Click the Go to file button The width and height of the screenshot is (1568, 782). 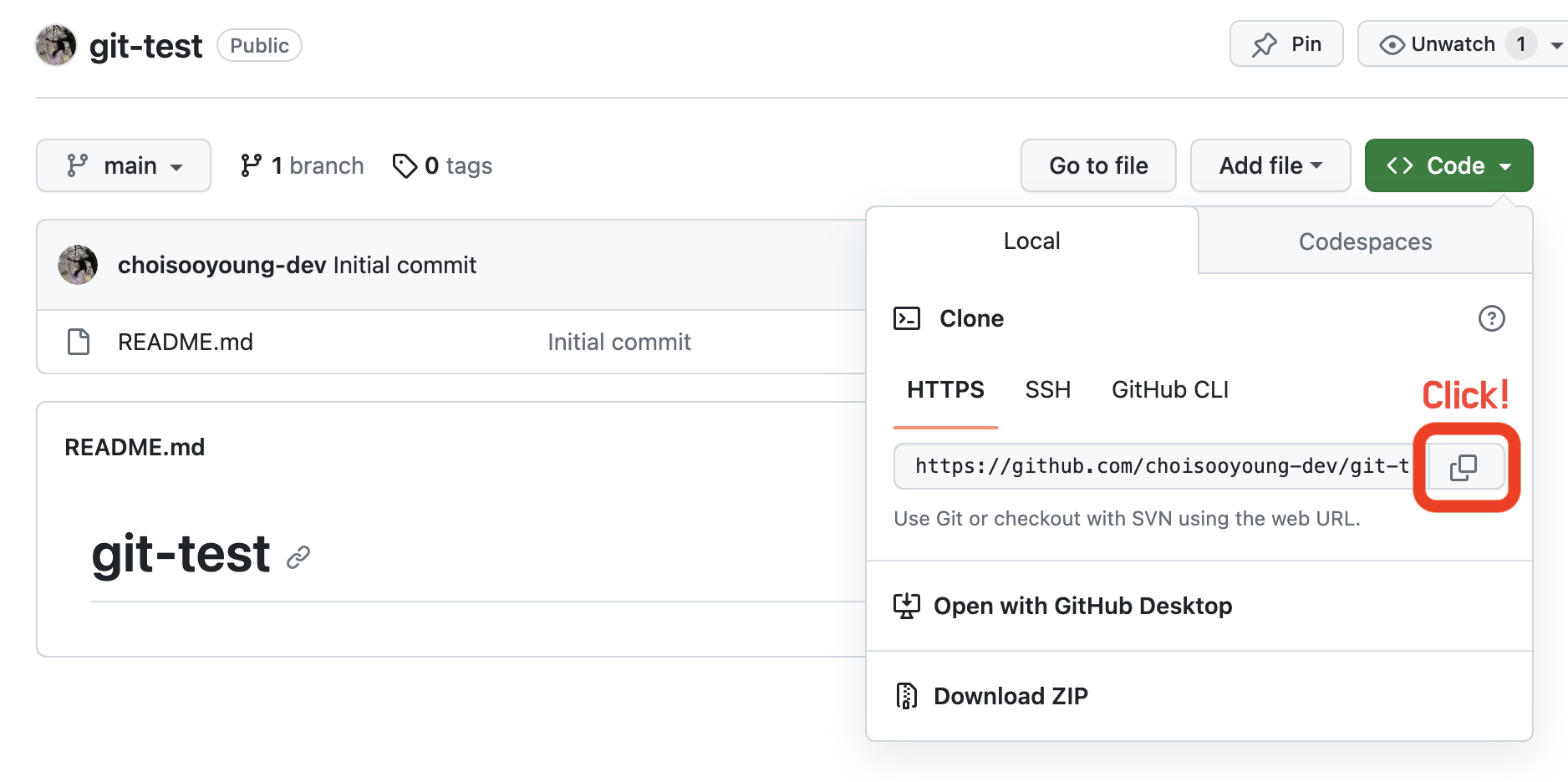tap(1098, 165)
